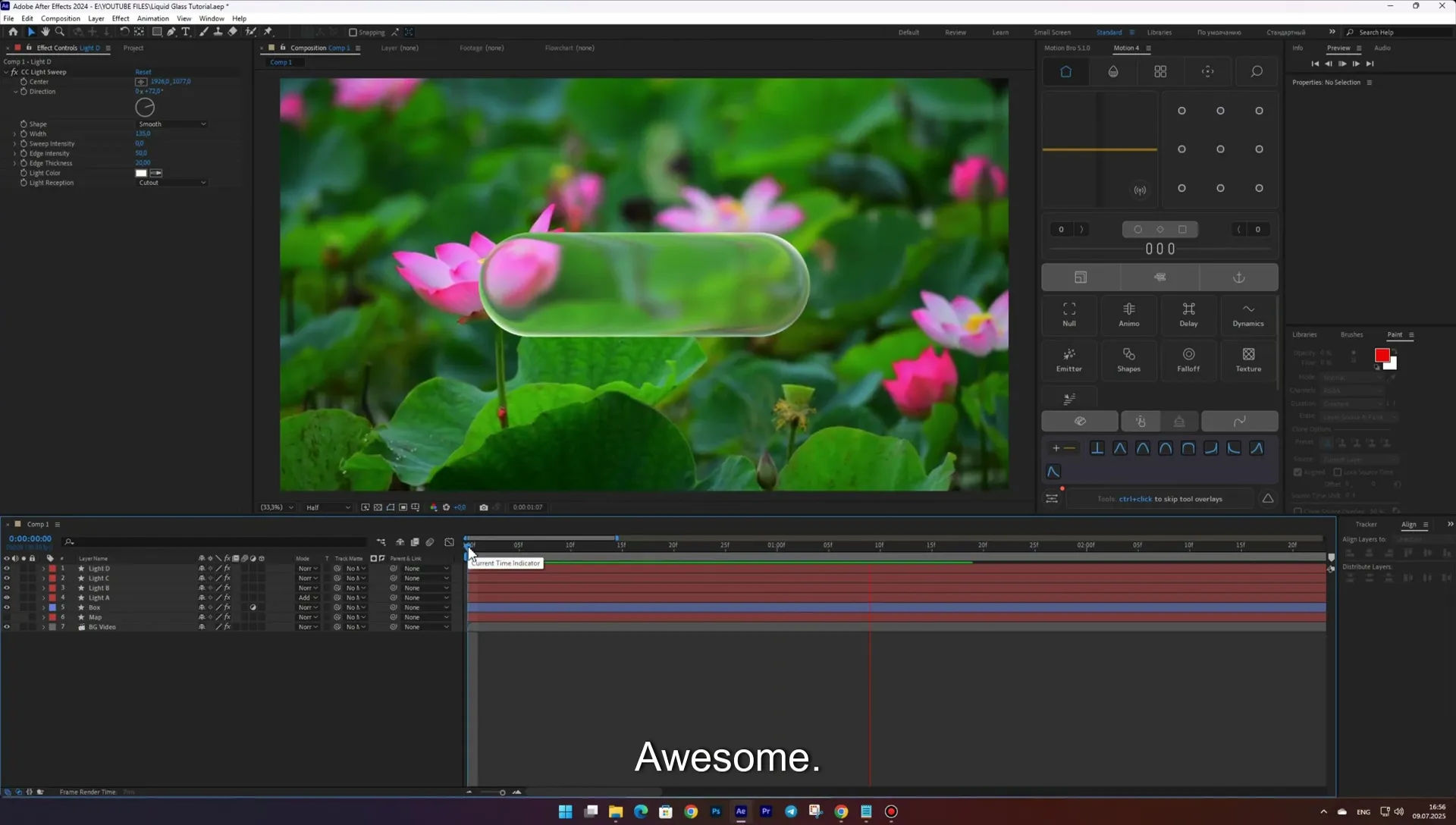Open the Emitter tool in Motion 4
The width and height of the screenshot is (1456, 825).
[x=1068, y=359]
